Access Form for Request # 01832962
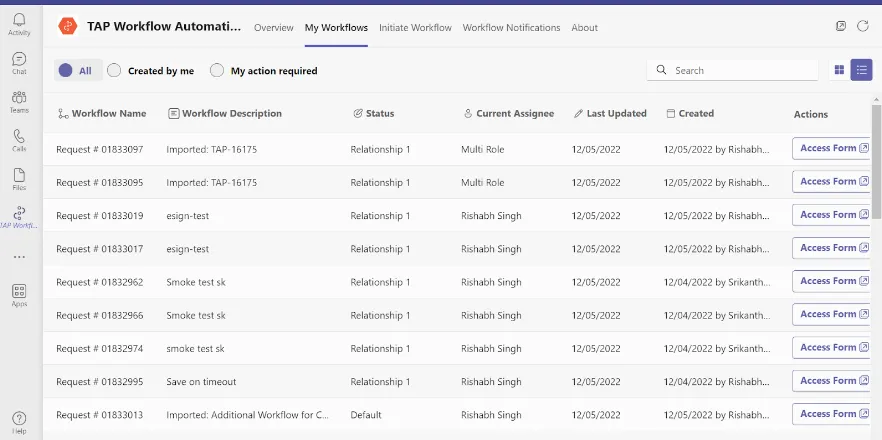 [x=832, y=281]
